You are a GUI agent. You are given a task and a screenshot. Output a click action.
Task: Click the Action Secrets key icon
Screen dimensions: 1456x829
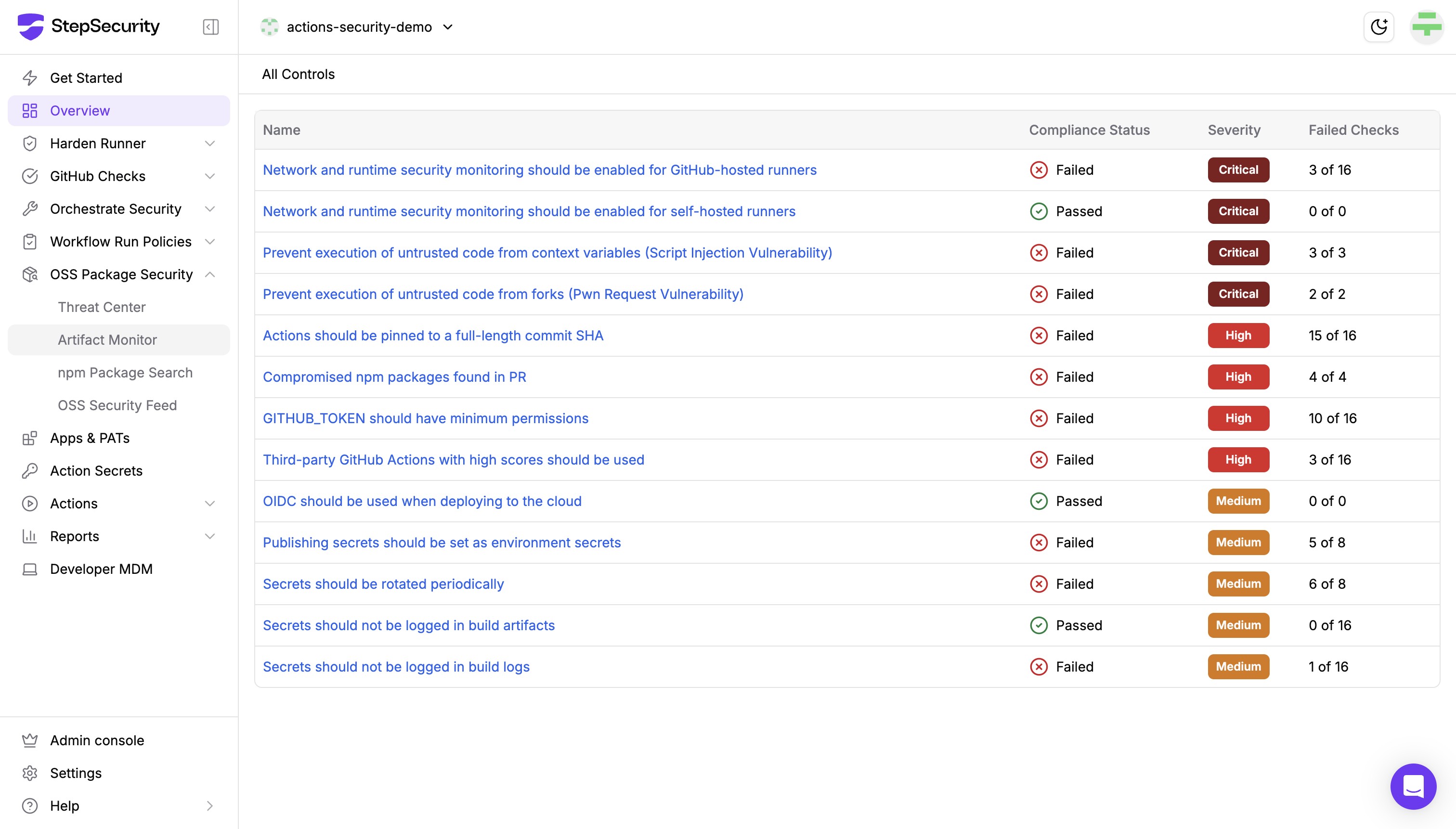pos(29,471)
